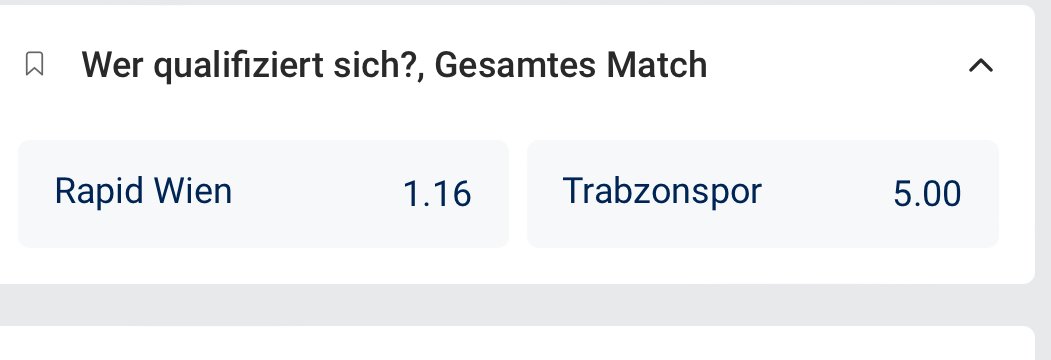
Task: Pick the left outcome tile Rapid Wien
Action: click(x=263, y=194)
